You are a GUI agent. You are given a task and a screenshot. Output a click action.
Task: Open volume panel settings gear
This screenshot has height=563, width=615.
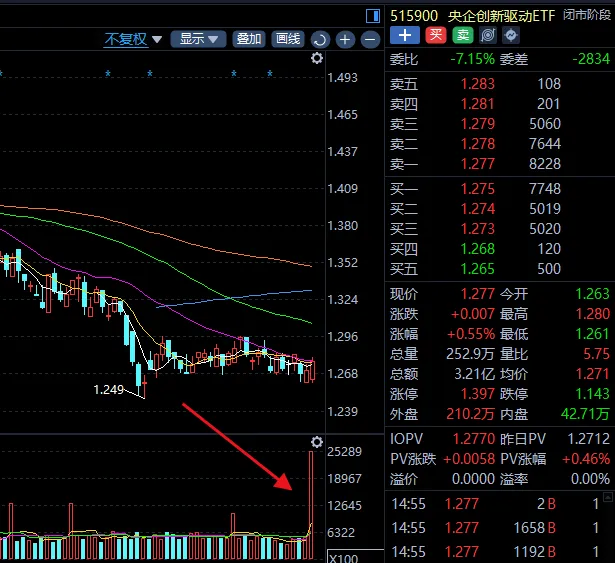click(317, 442)
